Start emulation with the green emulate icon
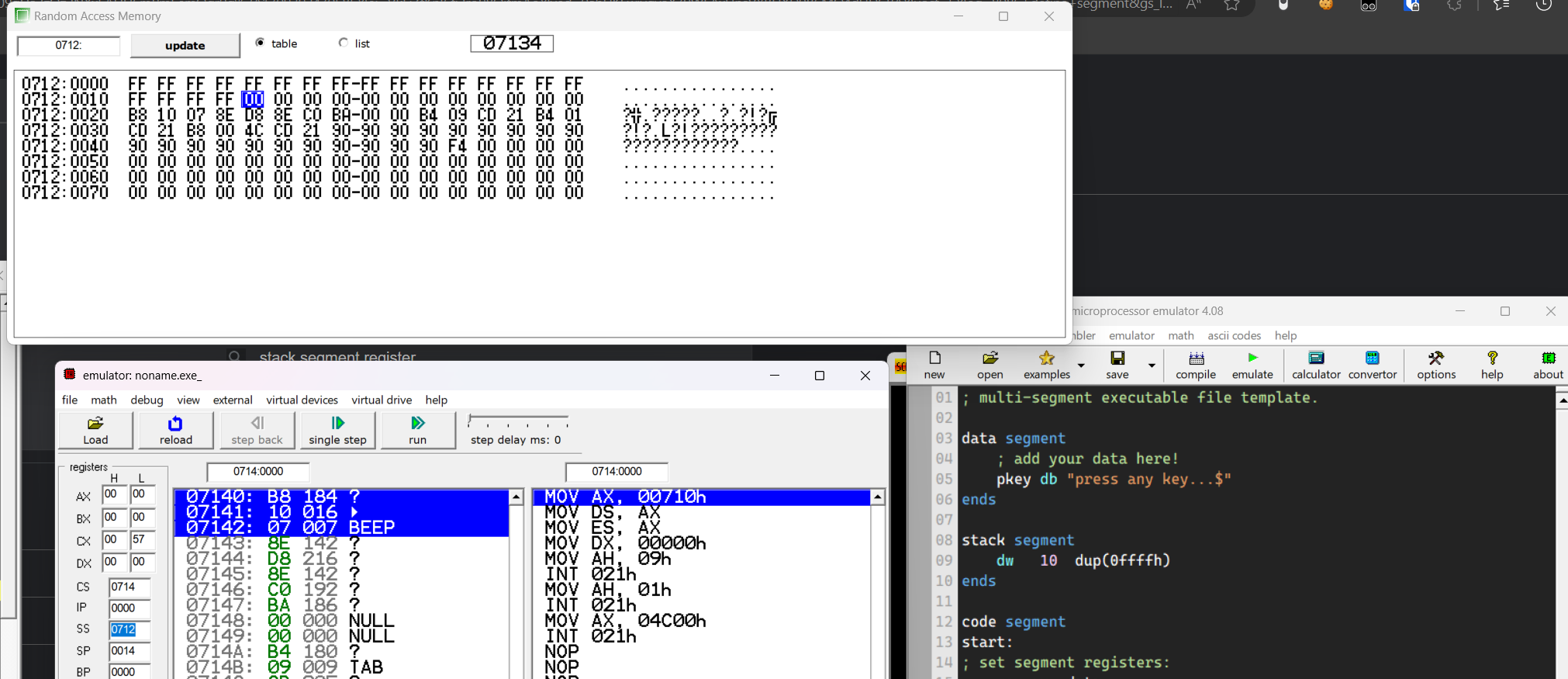This screenshot has width=1568, height=679. tap(1252, 365)
